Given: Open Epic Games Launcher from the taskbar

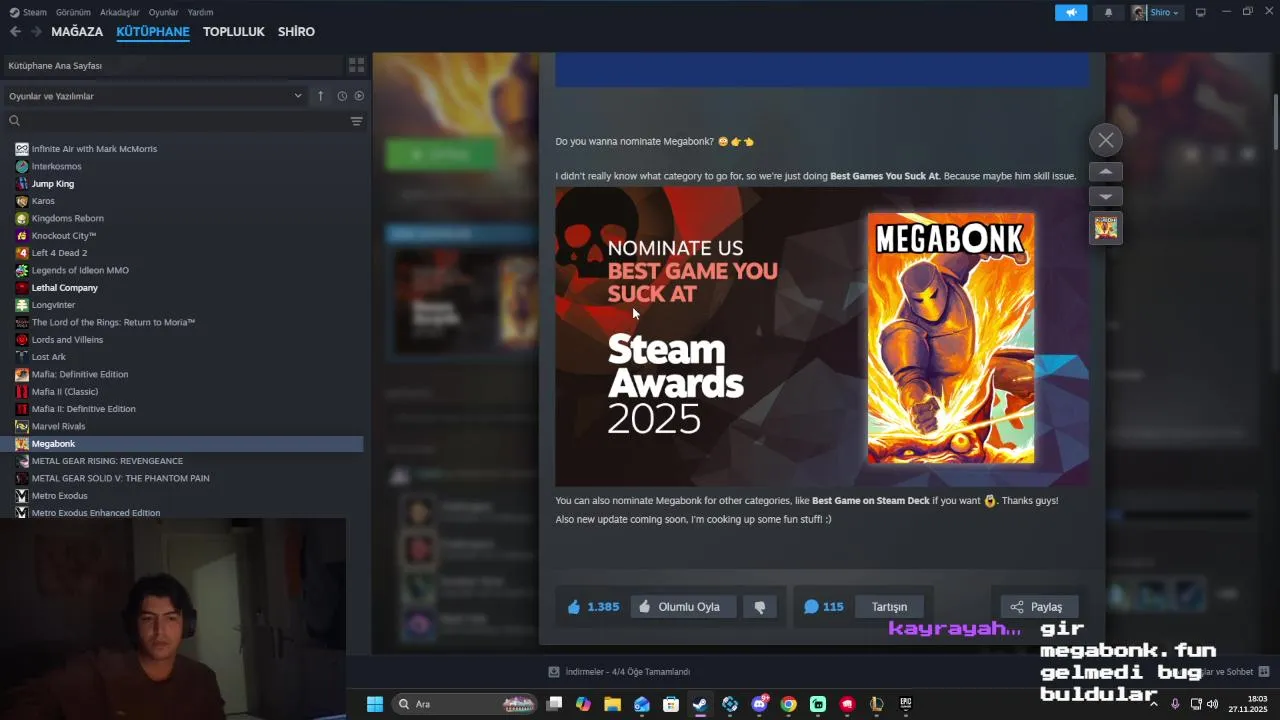Looking at the screenshot, I should coord(906,704).
